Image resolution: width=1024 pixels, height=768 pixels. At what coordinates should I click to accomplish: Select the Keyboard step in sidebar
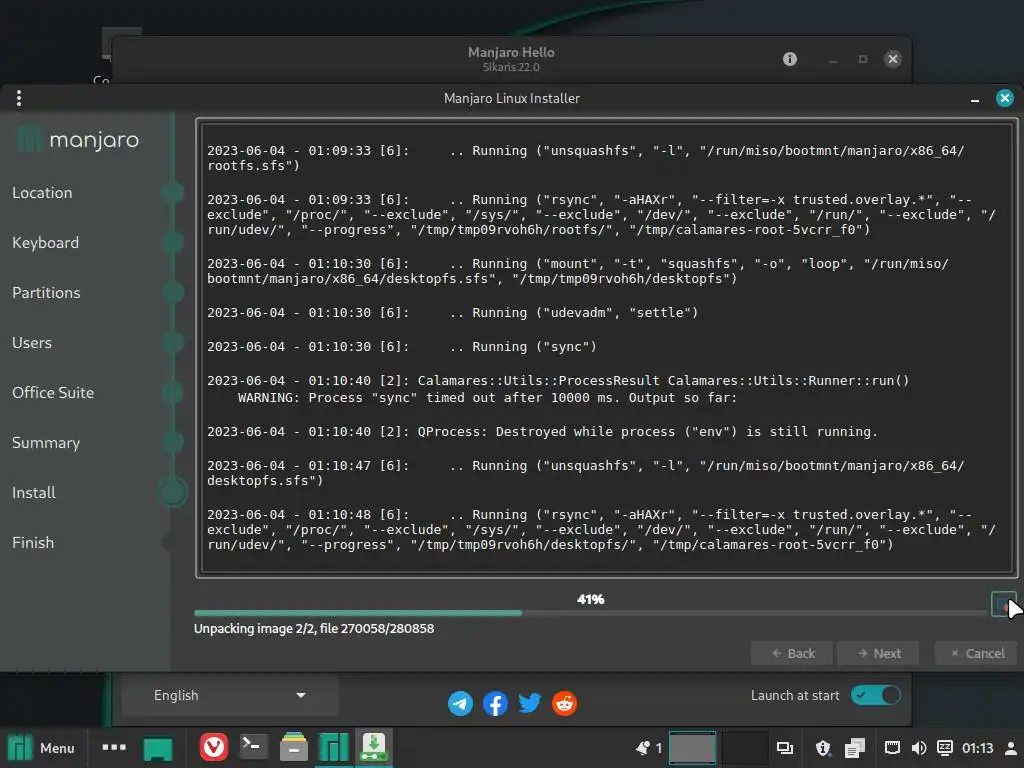coord(46,242)
